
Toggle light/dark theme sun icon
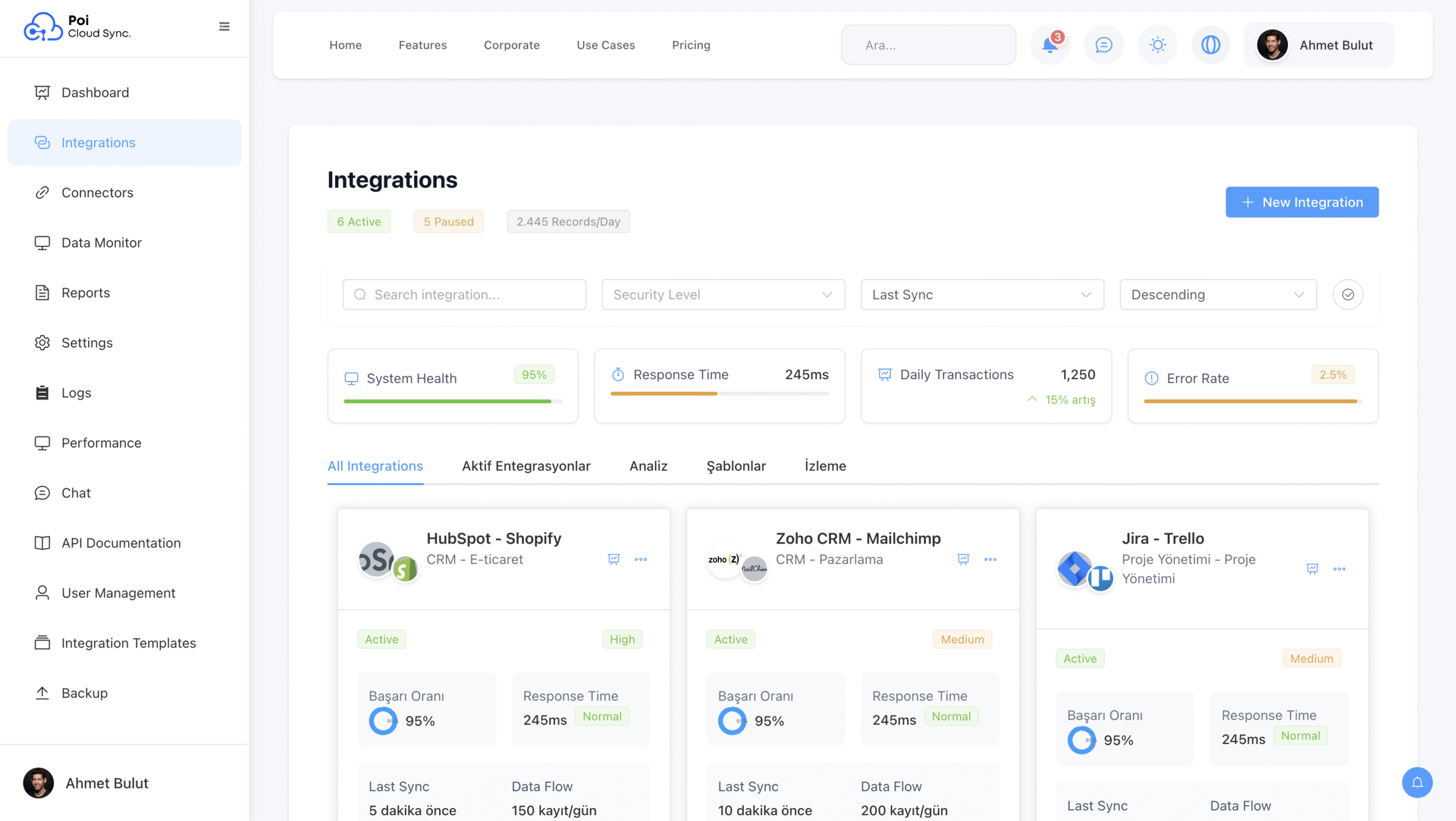coord(1157,45)
